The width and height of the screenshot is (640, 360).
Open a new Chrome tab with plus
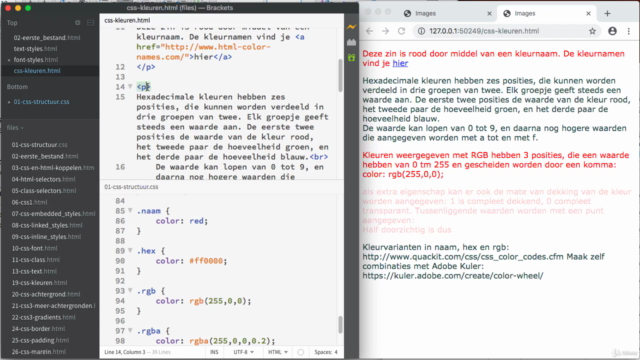pyautogui.click(x=607, y=13)
